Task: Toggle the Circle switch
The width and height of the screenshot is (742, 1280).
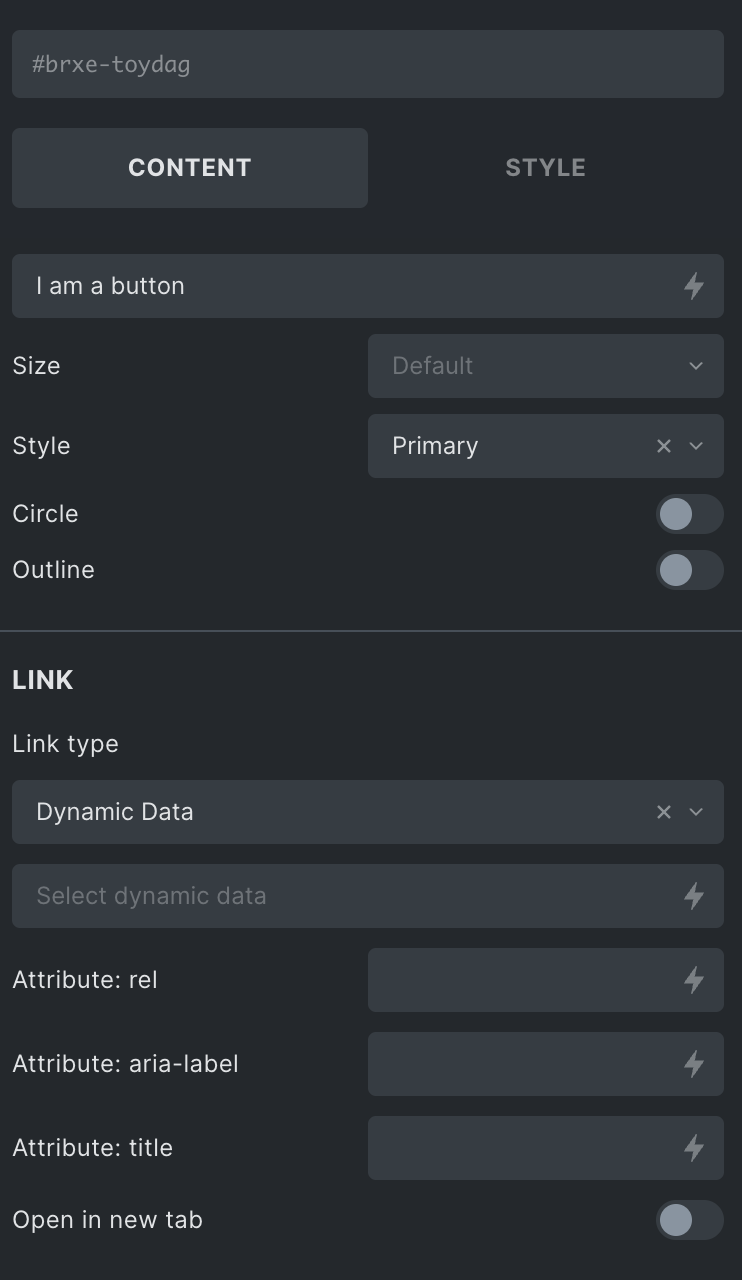Action: (x=690, y=514)
